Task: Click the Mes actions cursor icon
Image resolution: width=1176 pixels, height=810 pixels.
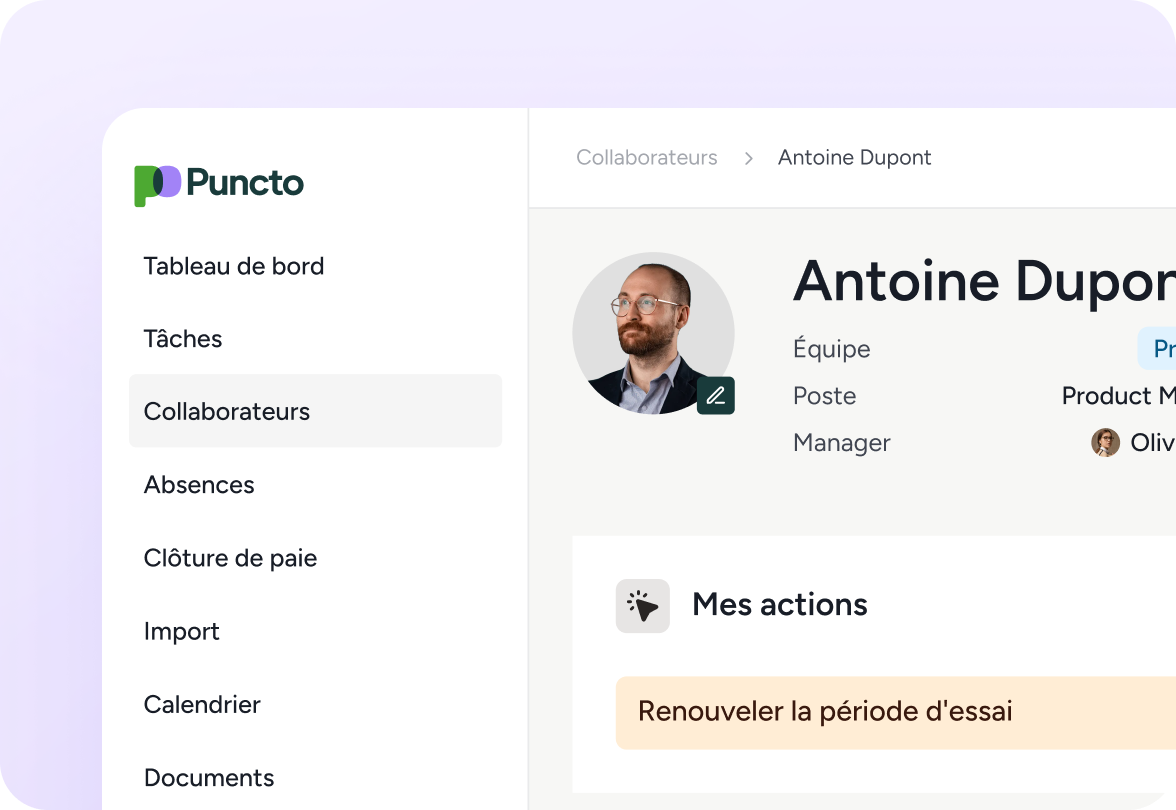Action: 642,605
